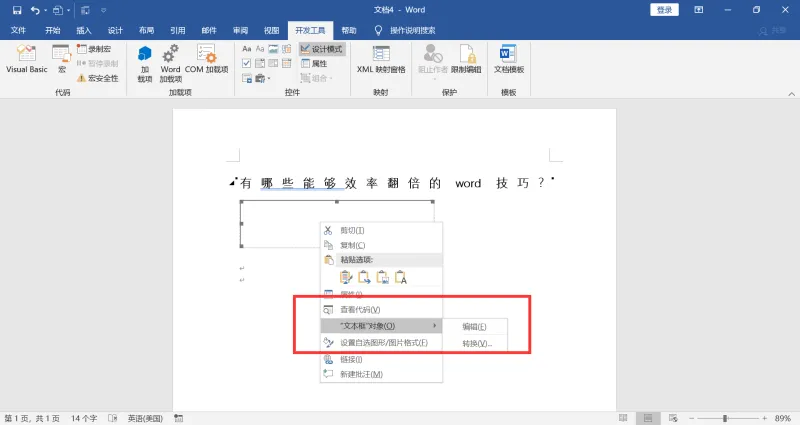Adjust the zoom slider thumb
Viewport: 800px width, 425px height.
click(x=724, y=418)
